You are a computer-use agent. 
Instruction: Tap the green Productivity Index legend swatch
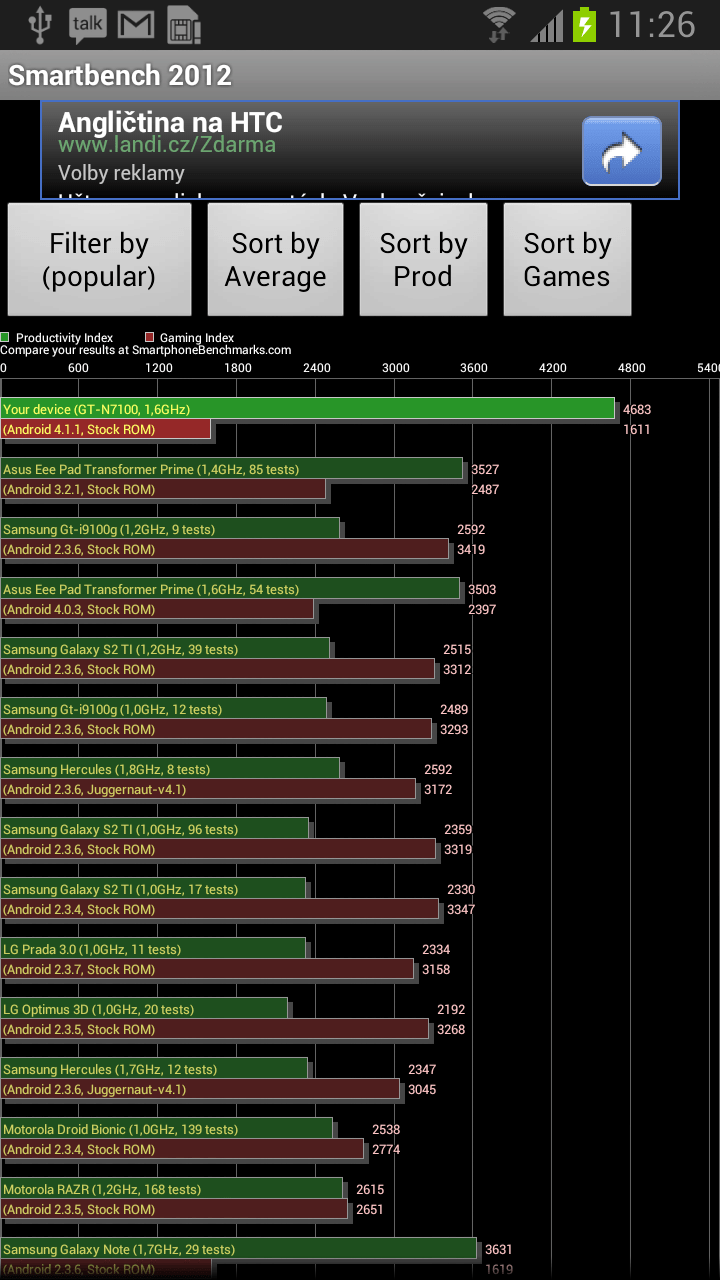pyautogui.click(x=6, y=338)
